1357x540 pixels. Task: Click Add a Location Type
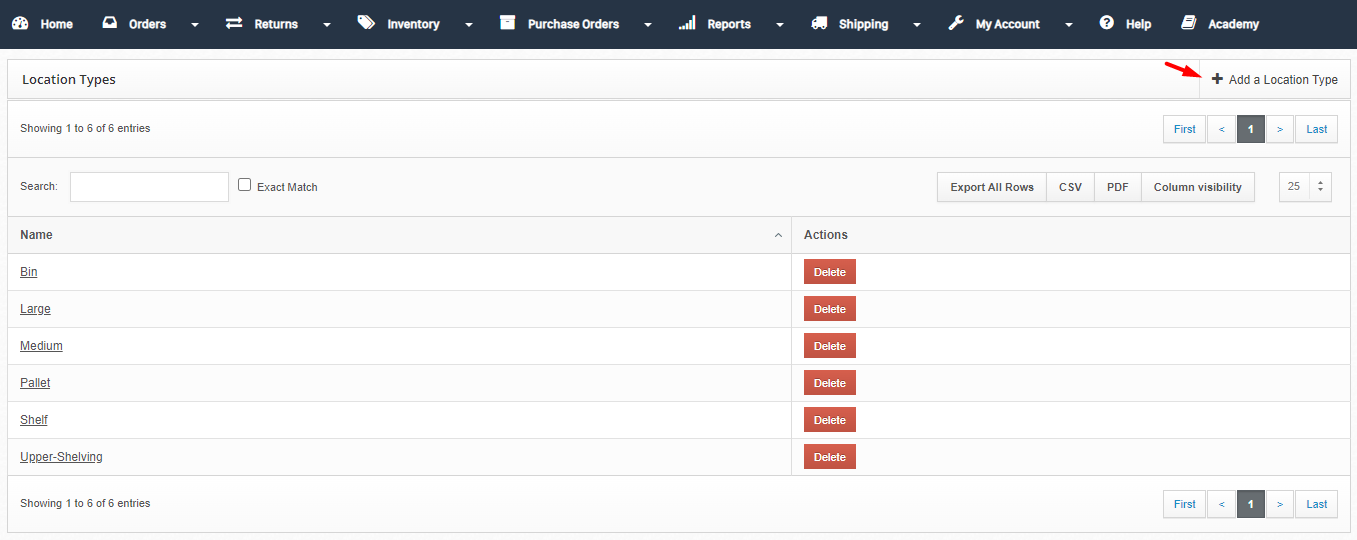[1275, 79]
